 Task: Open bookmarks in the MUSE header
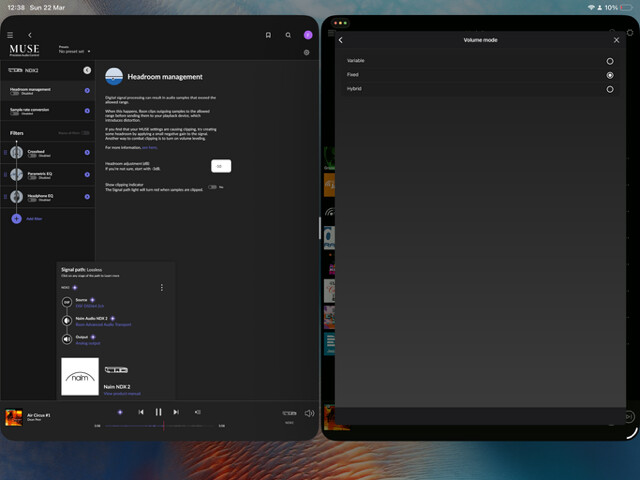pos(268,35)
